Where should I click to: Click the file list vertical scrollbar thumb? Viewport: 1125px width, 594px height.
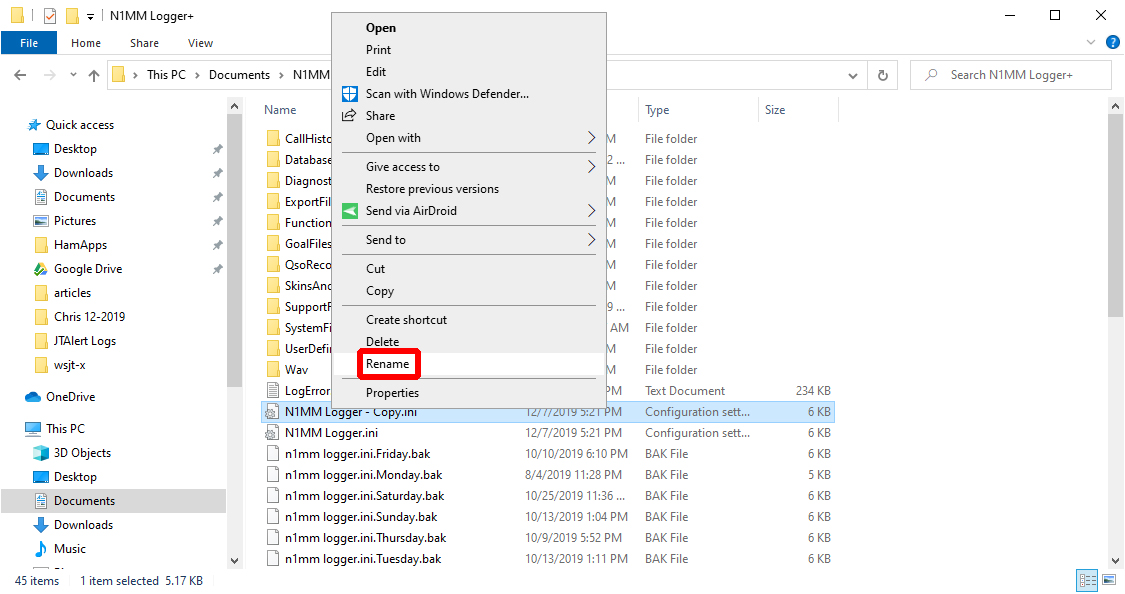click(1115, 215)
